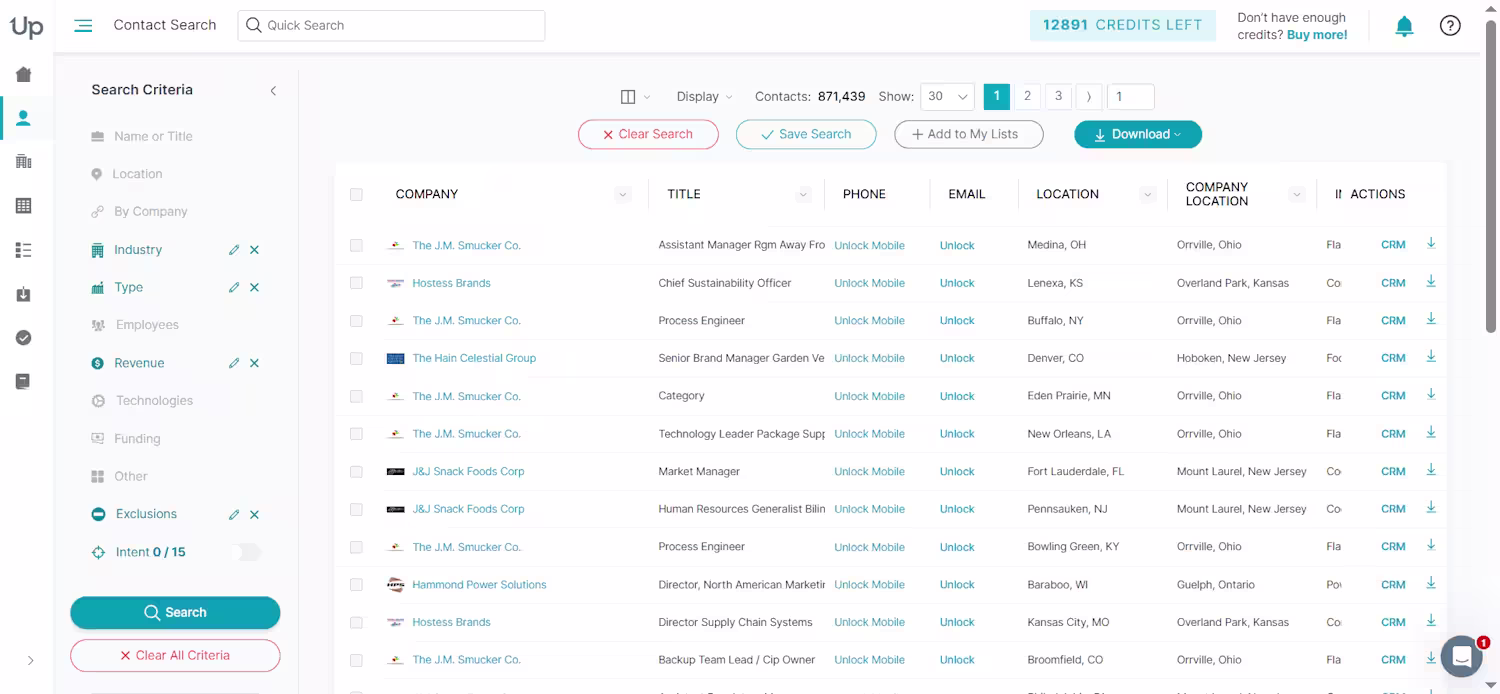
Task: Open COMPANY column filter dropdown
Action: click(x=623, y=195)
